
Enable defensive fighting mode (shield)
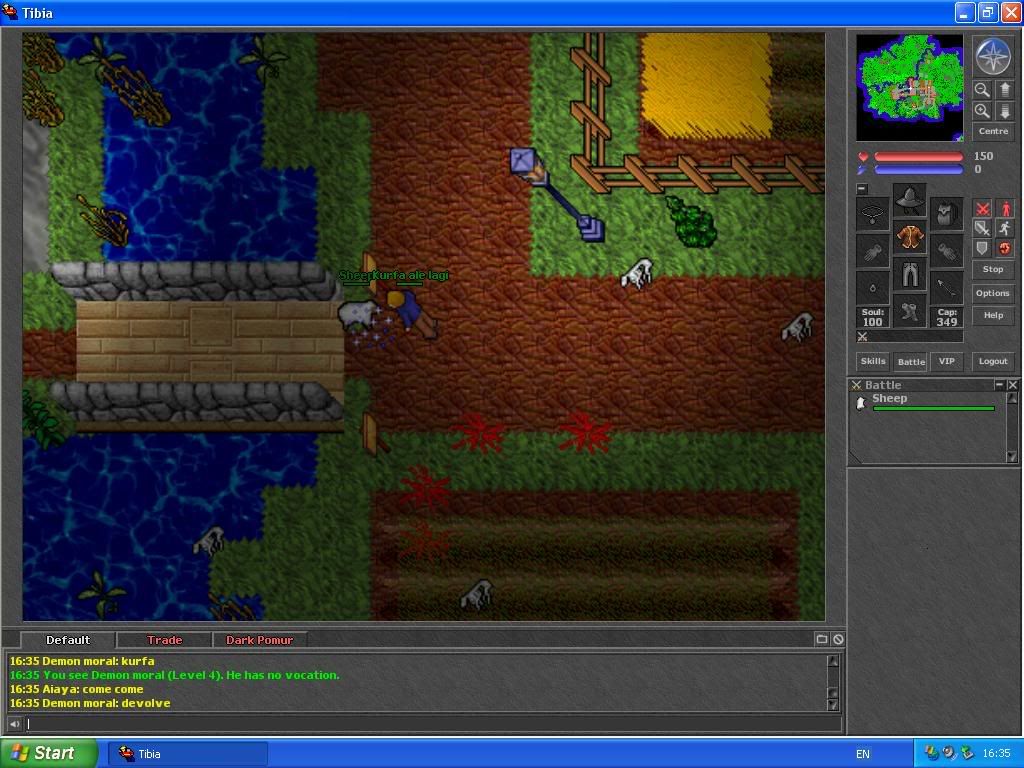click(982, 248)
